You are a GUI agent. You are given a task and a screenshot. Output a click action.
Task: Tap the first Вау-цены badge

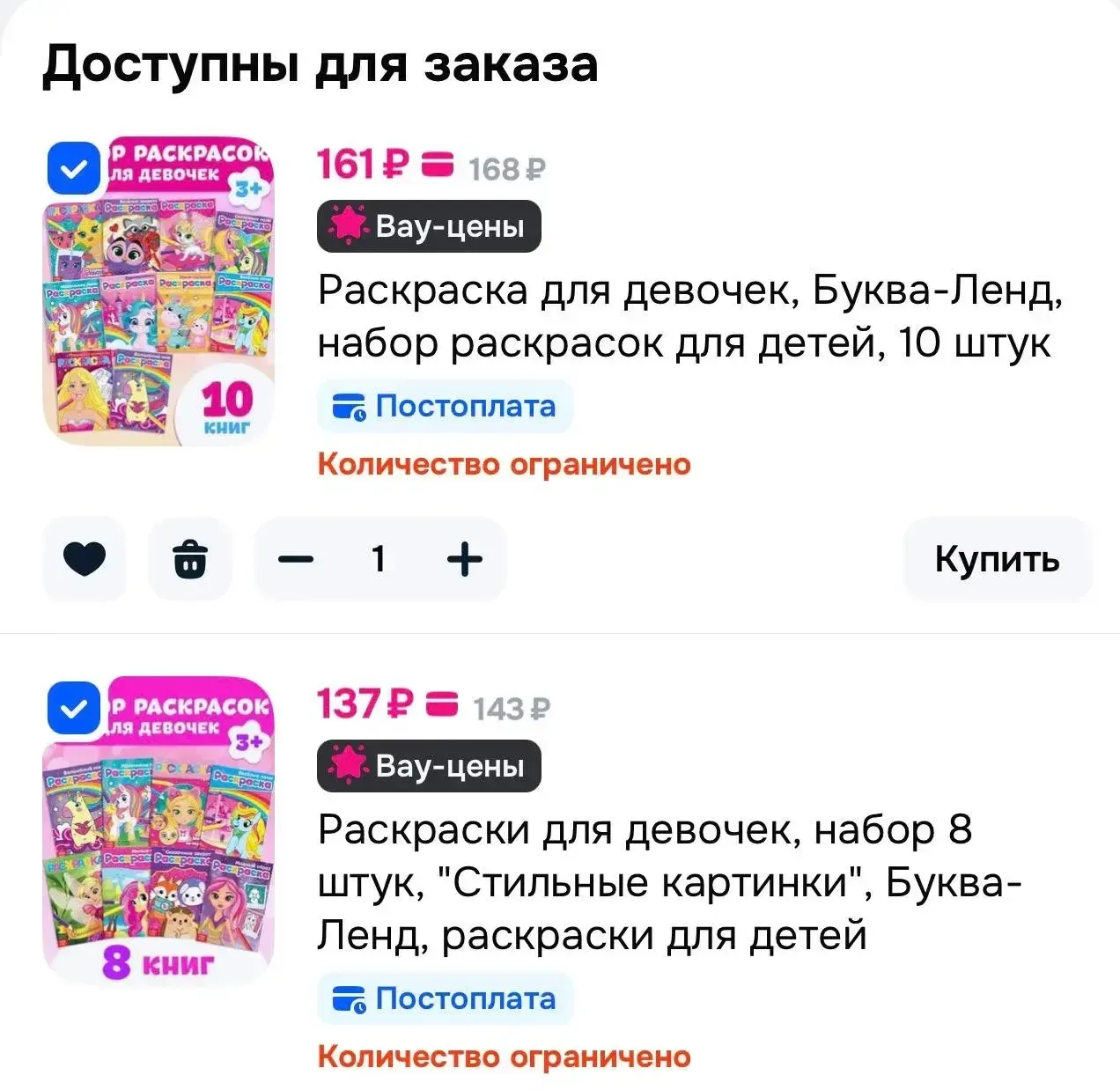pos(429,226)
